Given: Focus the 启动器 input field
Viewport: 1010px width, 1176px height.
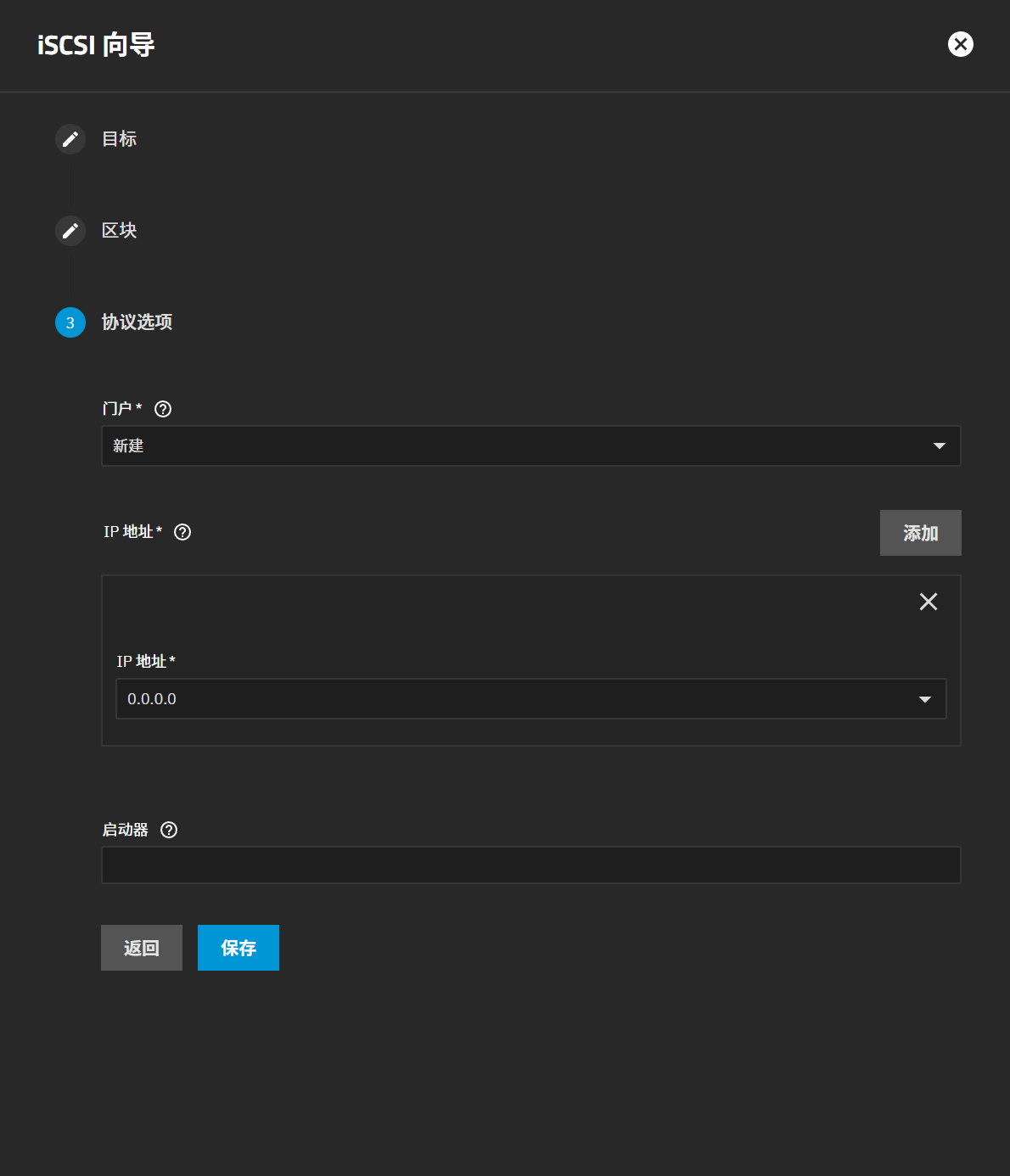Looking at the screenshot, I should click(x=531, y=865).
